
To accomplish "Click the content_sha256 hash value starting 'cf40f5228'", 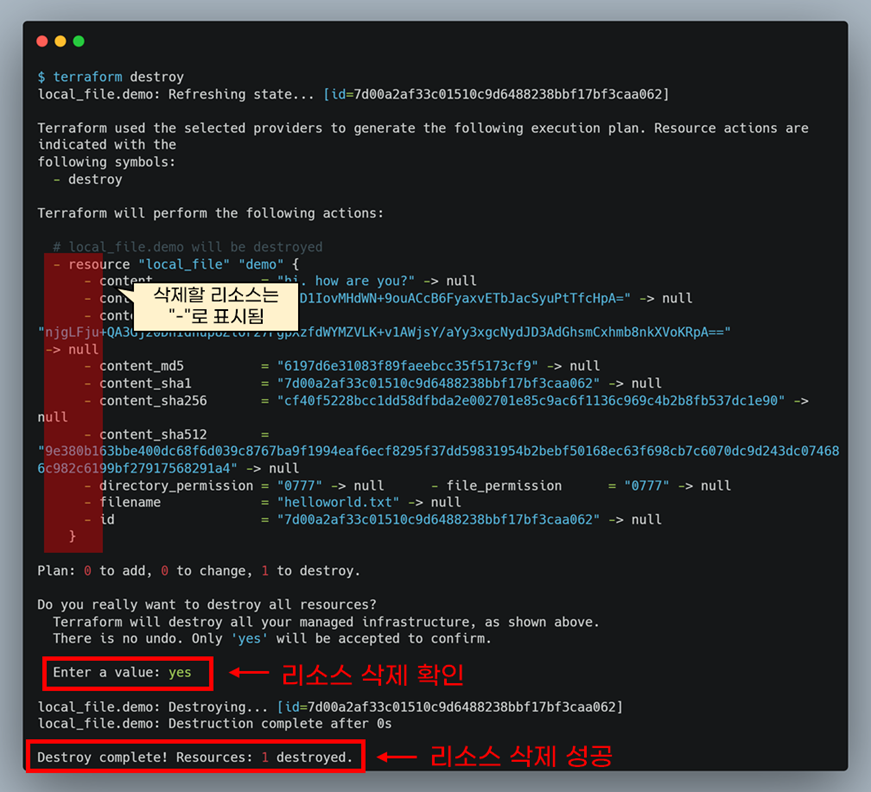I will (x=531, y=400).
